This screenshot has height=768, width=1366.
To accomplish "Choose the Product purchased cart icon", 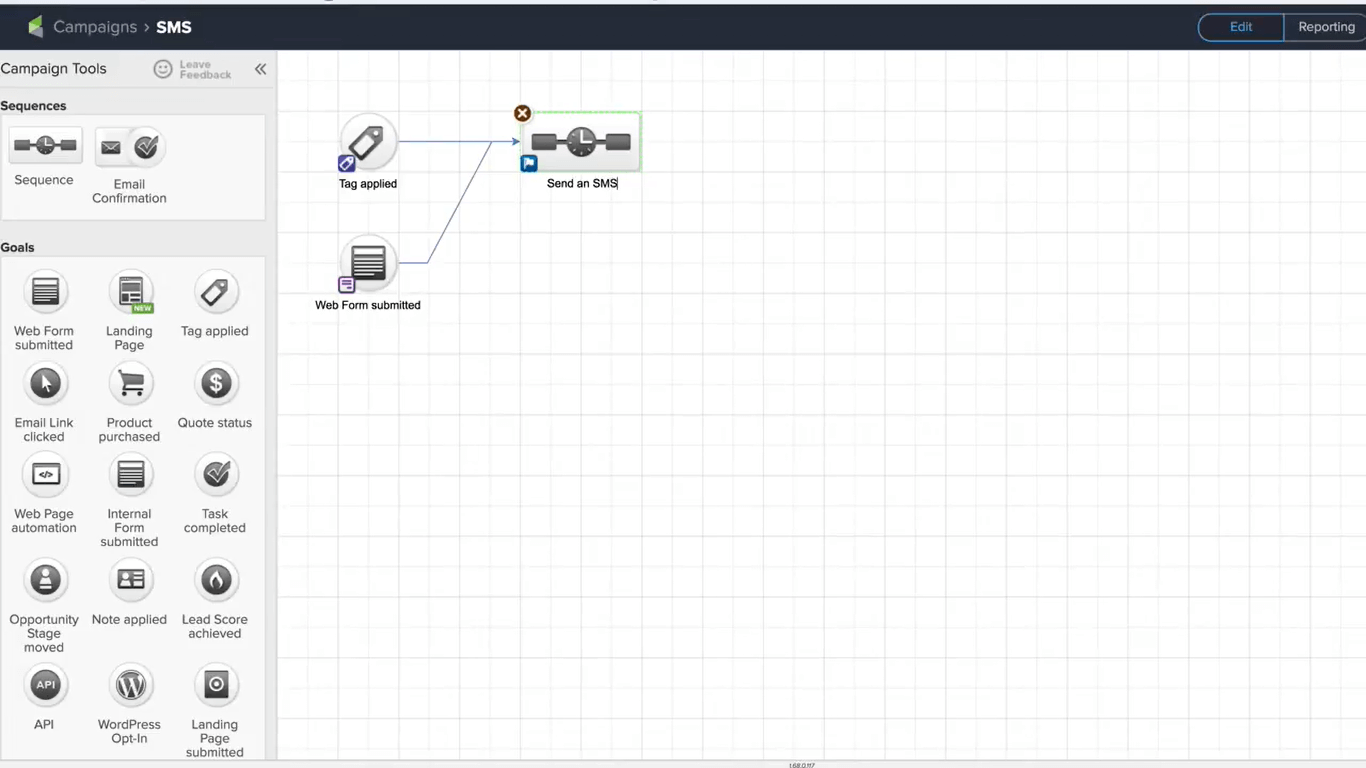I will pyautogui.click(x=130, y=384).
